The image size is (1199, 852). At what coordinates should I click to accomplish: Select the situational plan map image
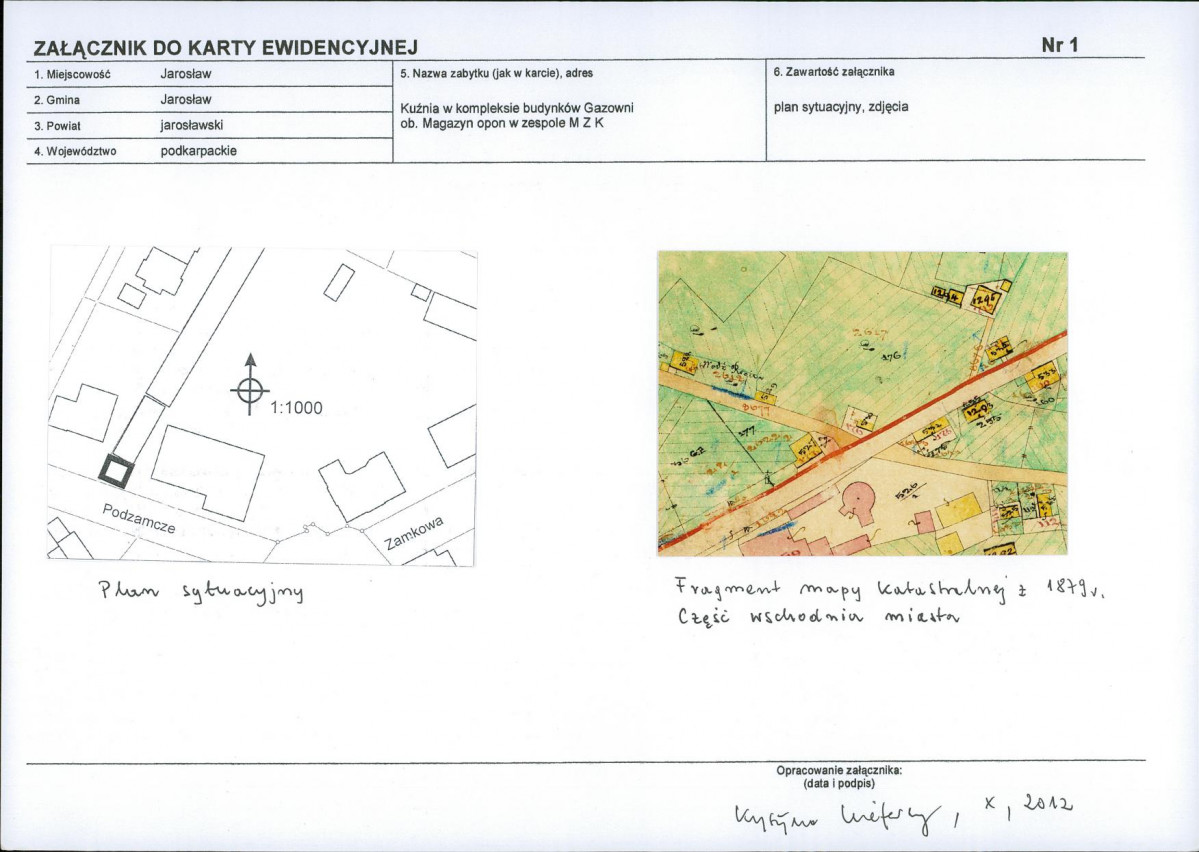[262, 406]
